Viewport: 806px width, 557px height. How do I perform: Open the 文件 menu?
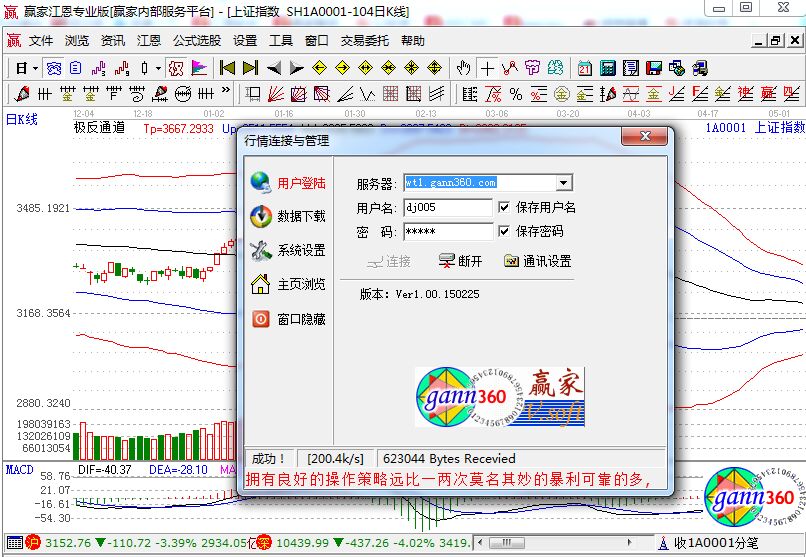point(41,41)
